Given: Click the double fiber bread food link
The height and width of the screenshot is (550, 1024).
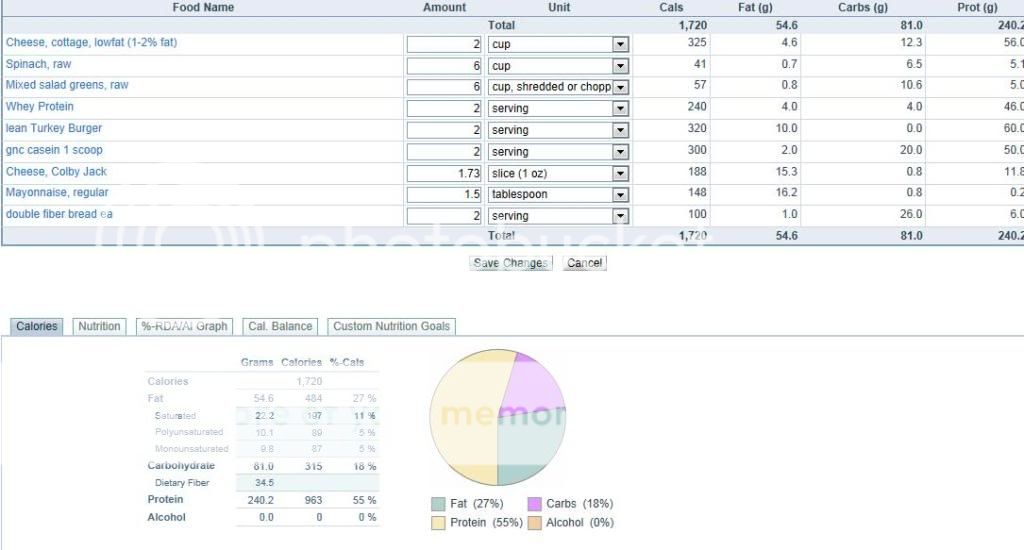Looking at the screenshot, I should point(59,214).
